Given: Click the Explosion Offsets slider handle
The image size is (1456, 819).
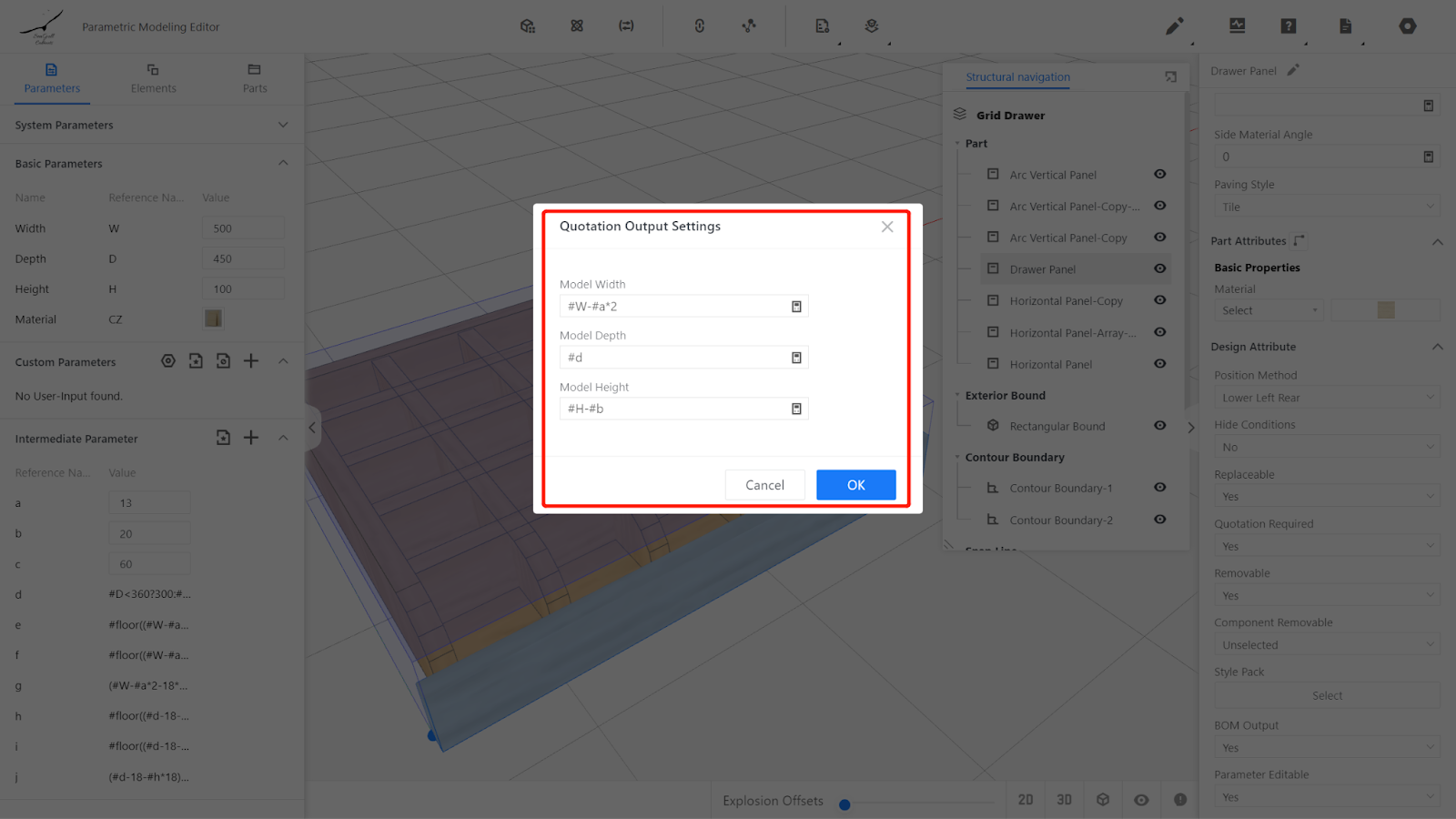Looking at the screenshot, I should [x=844, y=804].
